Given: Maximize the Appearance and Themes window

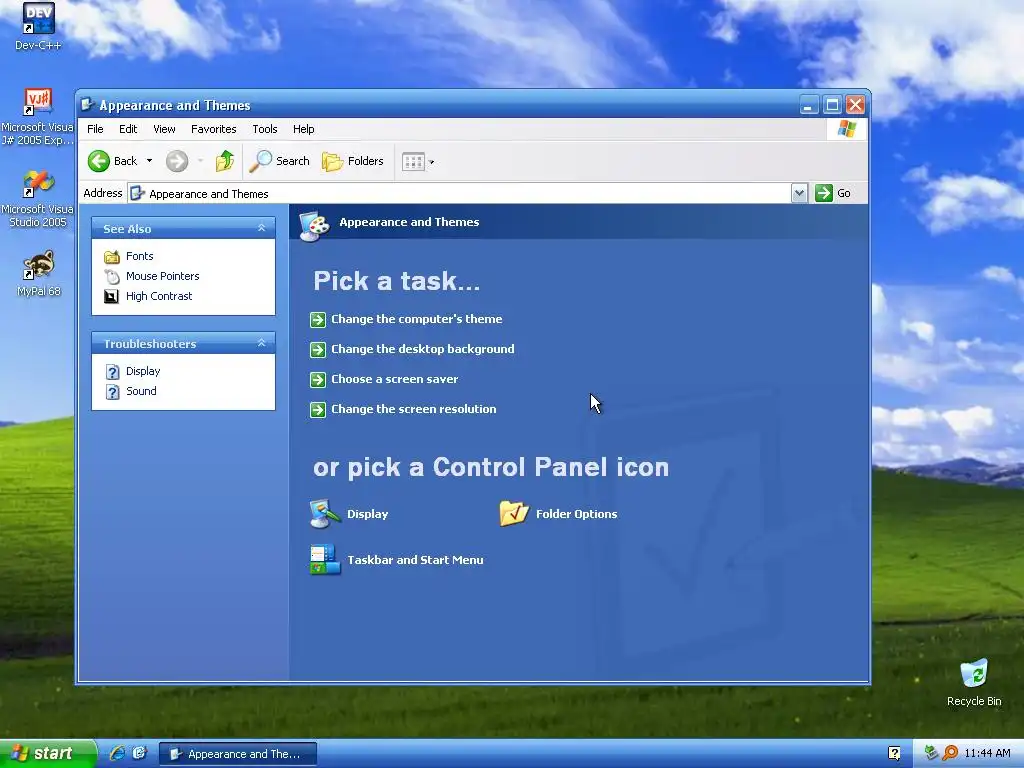Looking at the screenshot, I should [832, 104].
